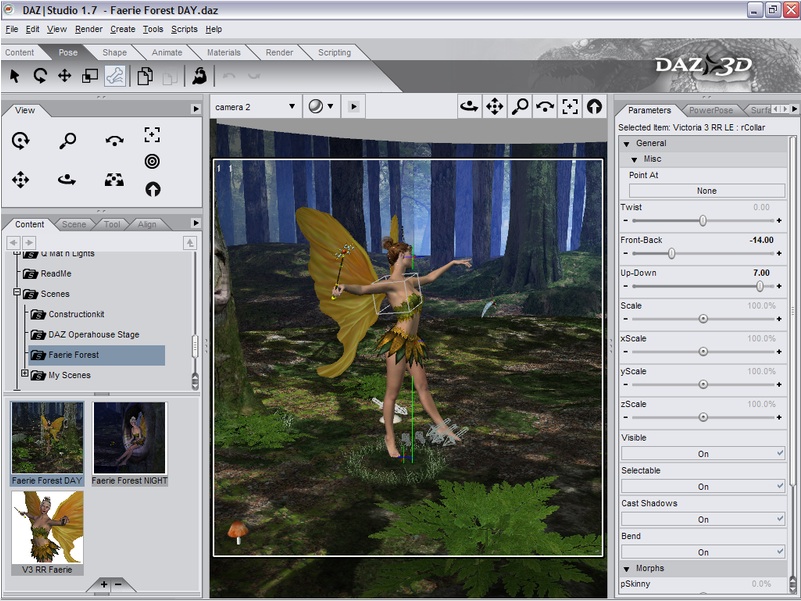Collapse the Misc parameters subgroup
Screen dimensions: 801x601
tap(634, 160)
